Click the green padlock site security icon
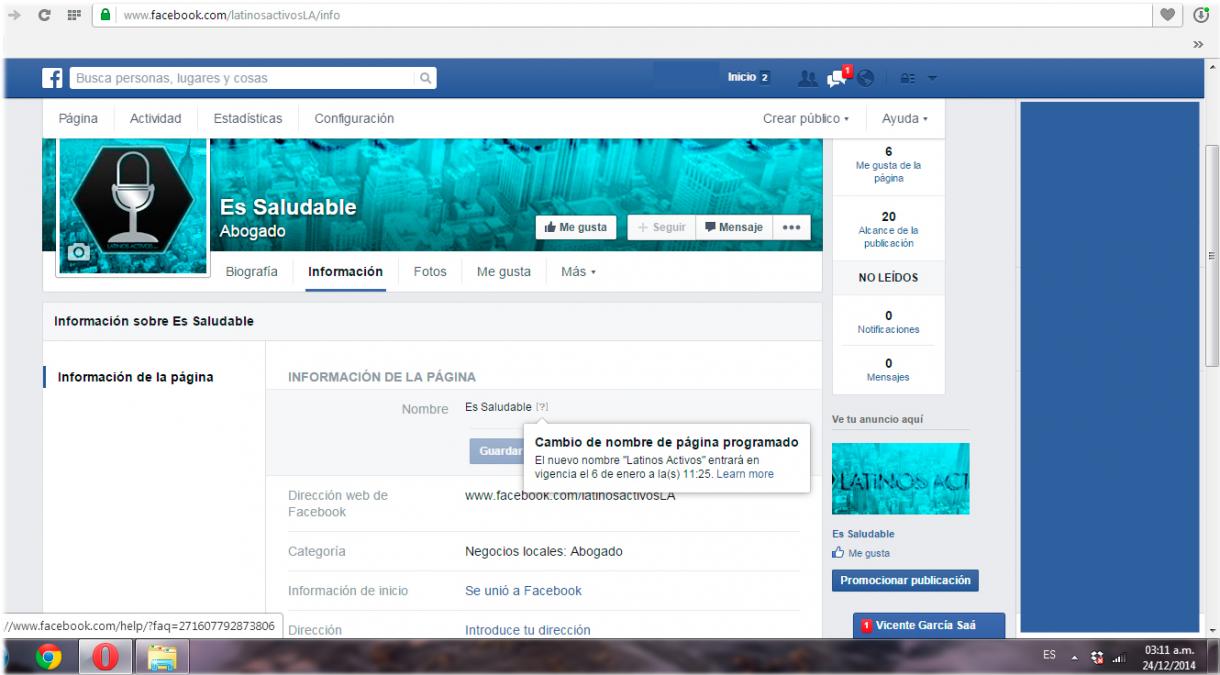 coord(106,15)
